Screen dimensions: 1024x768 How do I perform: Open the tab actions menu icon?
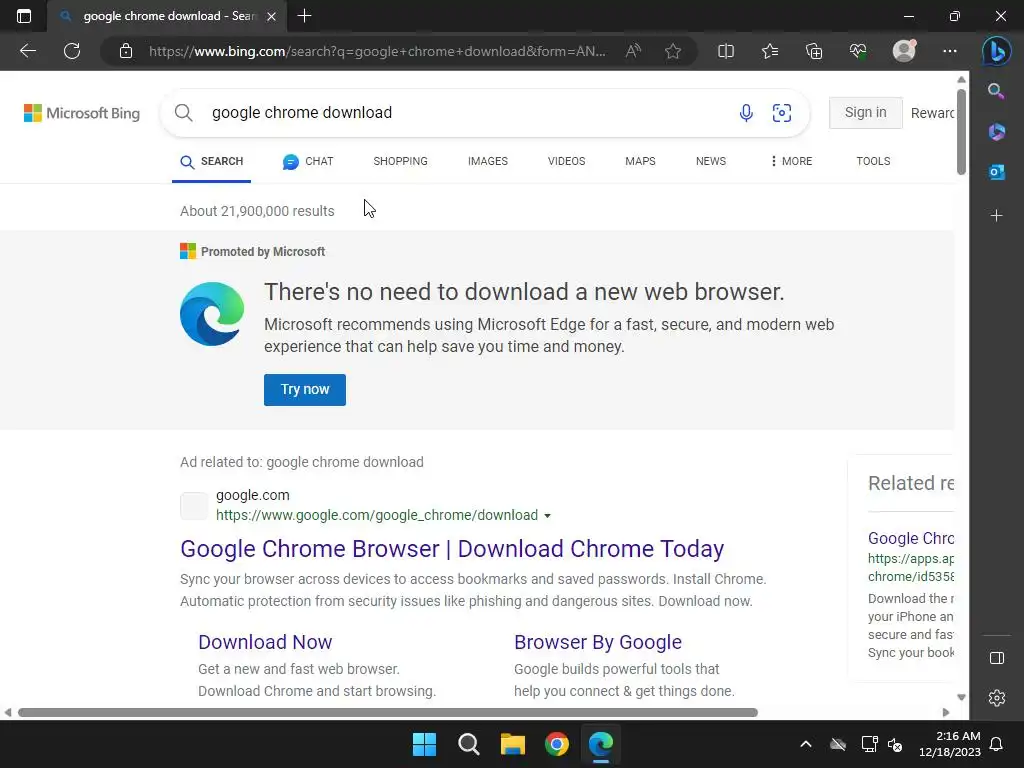(x=24, y=16)
